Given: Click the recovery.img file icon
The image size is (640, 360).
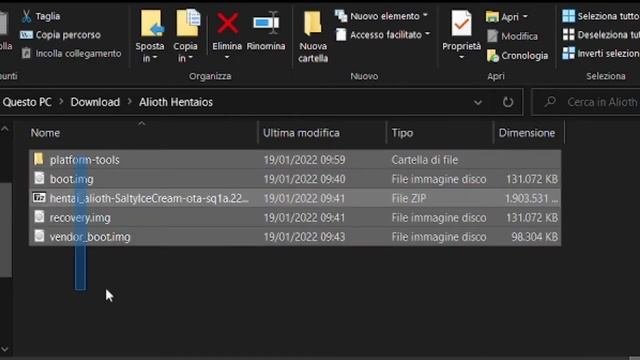Looking at the screenshot, I should click(x=39, y=216).
